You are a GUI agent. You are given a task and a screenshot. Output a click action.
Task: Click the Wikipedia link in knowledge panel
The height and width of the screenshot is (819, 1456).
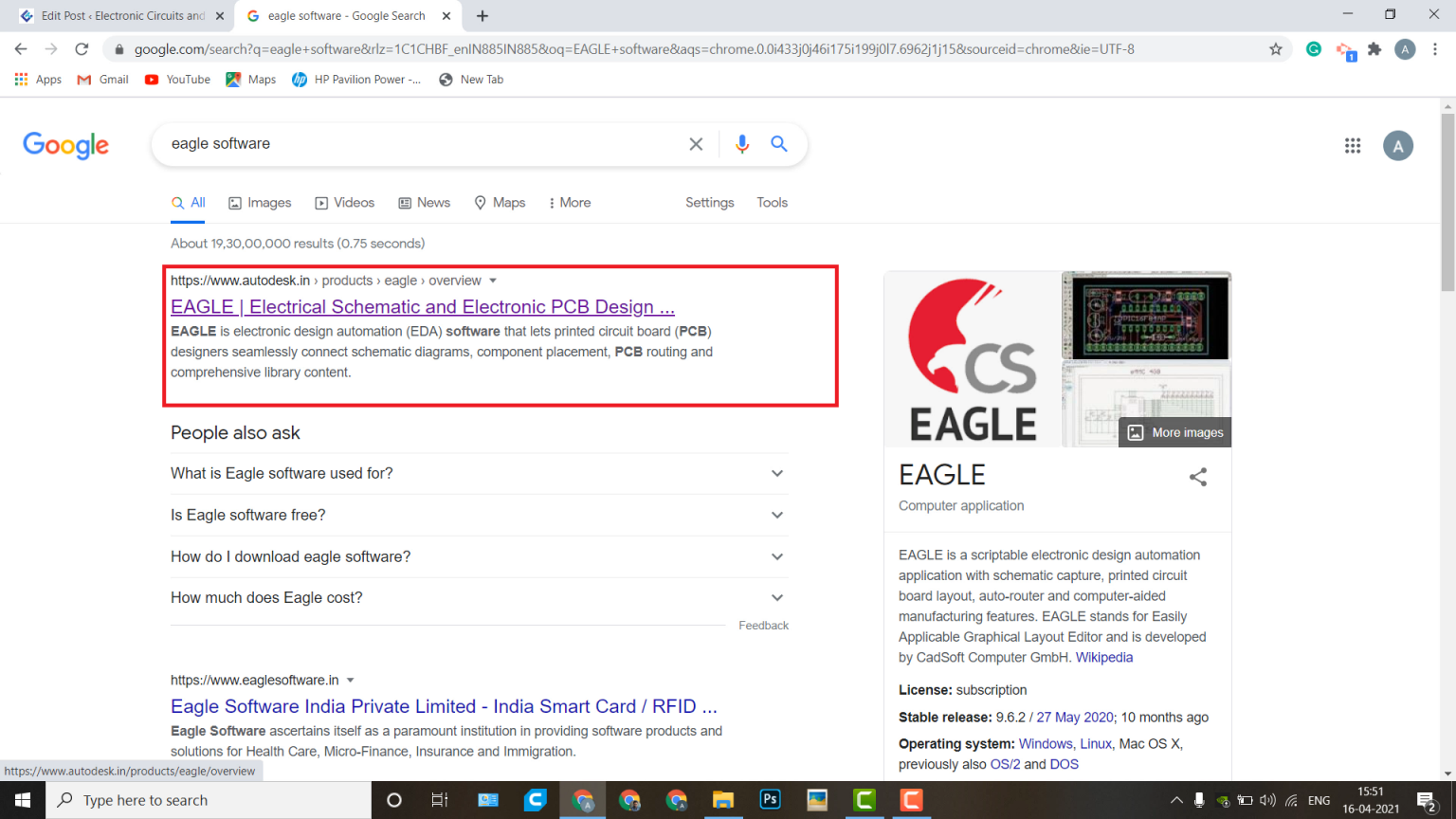point(1103,658)
